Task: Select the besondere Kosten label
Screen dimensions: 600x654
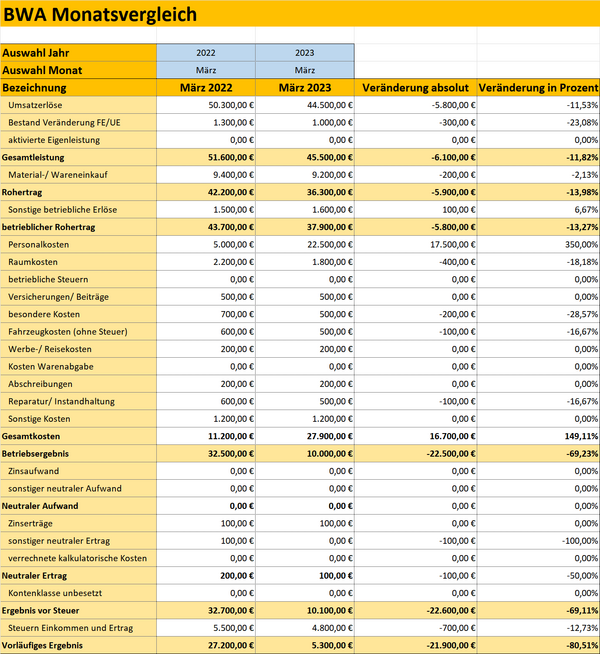Action: pyautogui.click(x=44, y=314)
